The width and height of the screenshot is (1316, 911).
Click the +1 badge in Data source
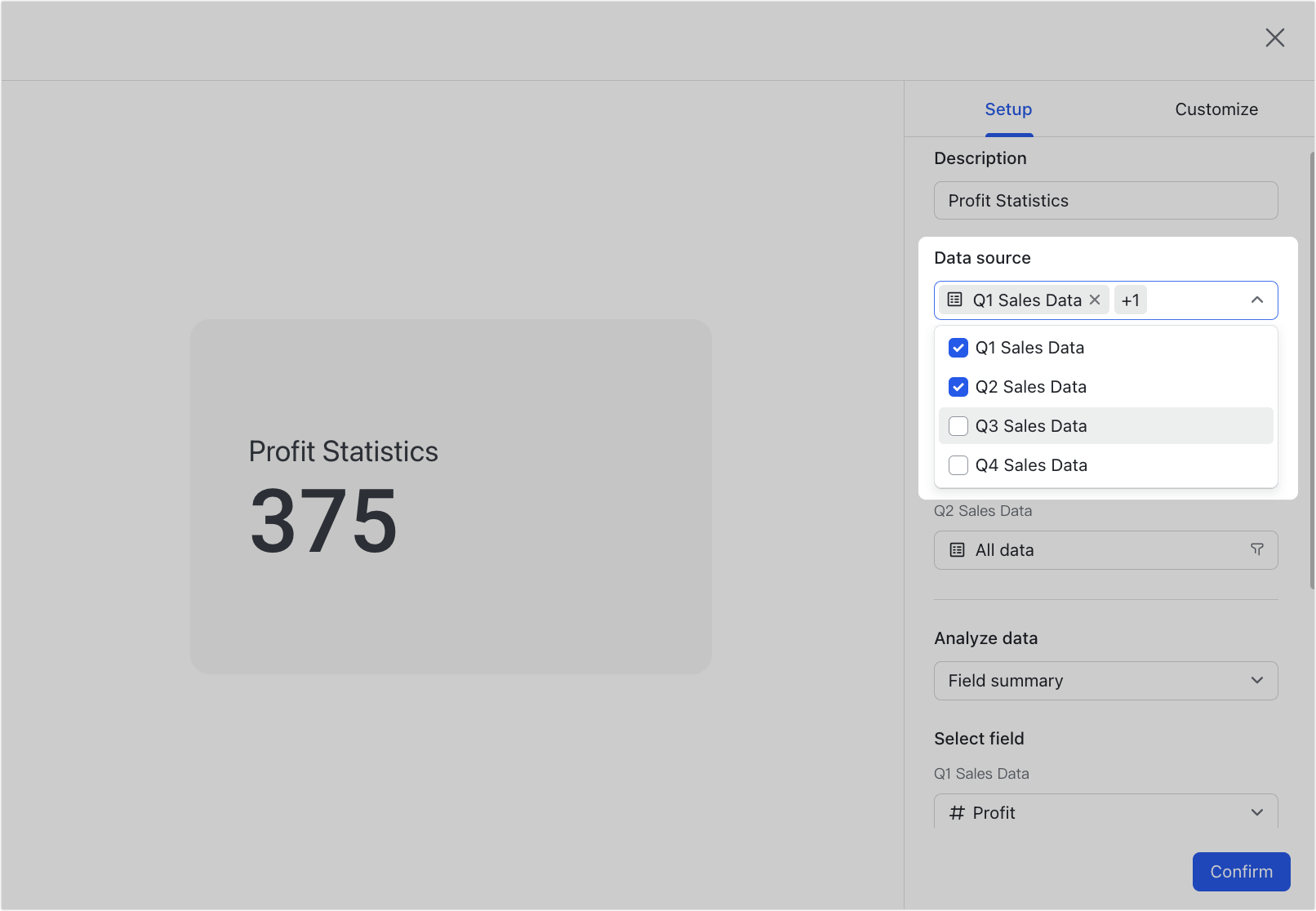point(1131,300)
